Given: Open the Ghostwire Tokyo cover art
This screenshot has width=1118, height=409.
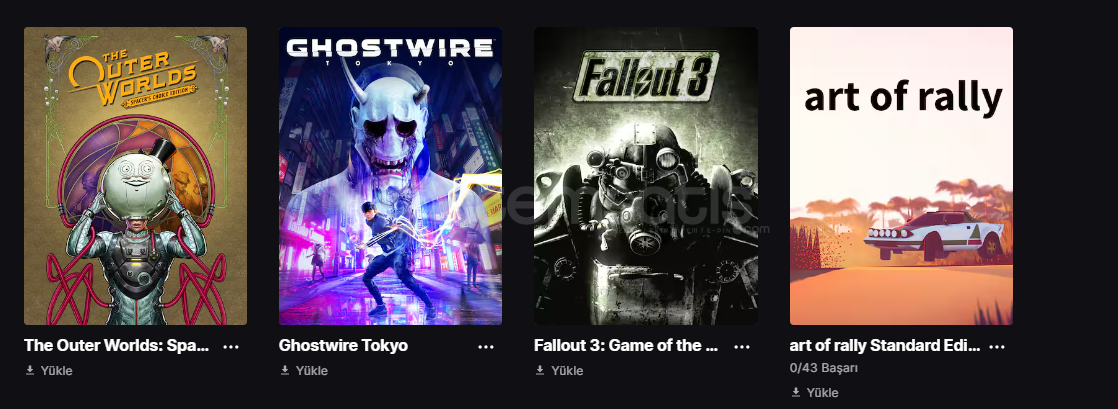Looking at the screenshot, I should click(x=390, y=176).
